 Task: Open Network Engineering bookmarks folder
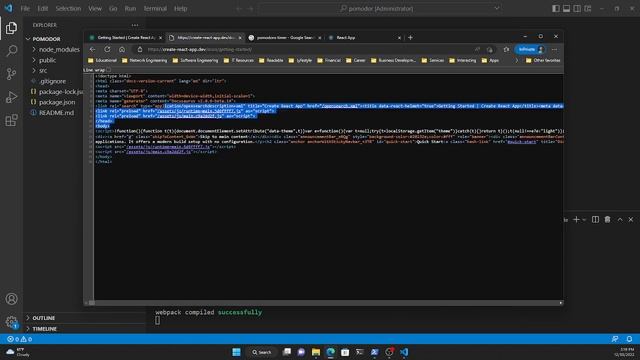tap(144, 60)
